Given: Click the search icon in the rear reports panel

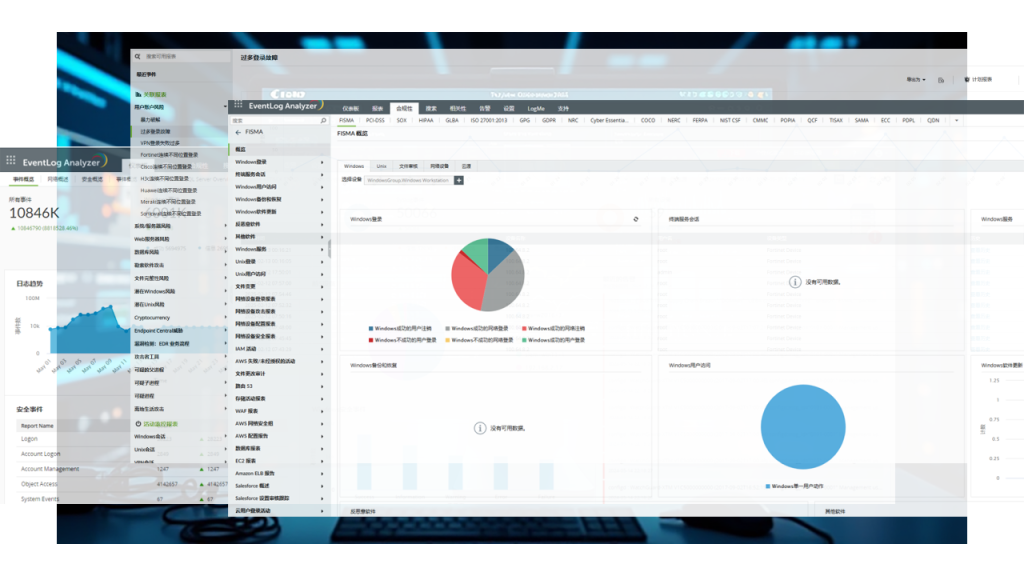Looking at the screenshot, I should (x=138, y=57).
